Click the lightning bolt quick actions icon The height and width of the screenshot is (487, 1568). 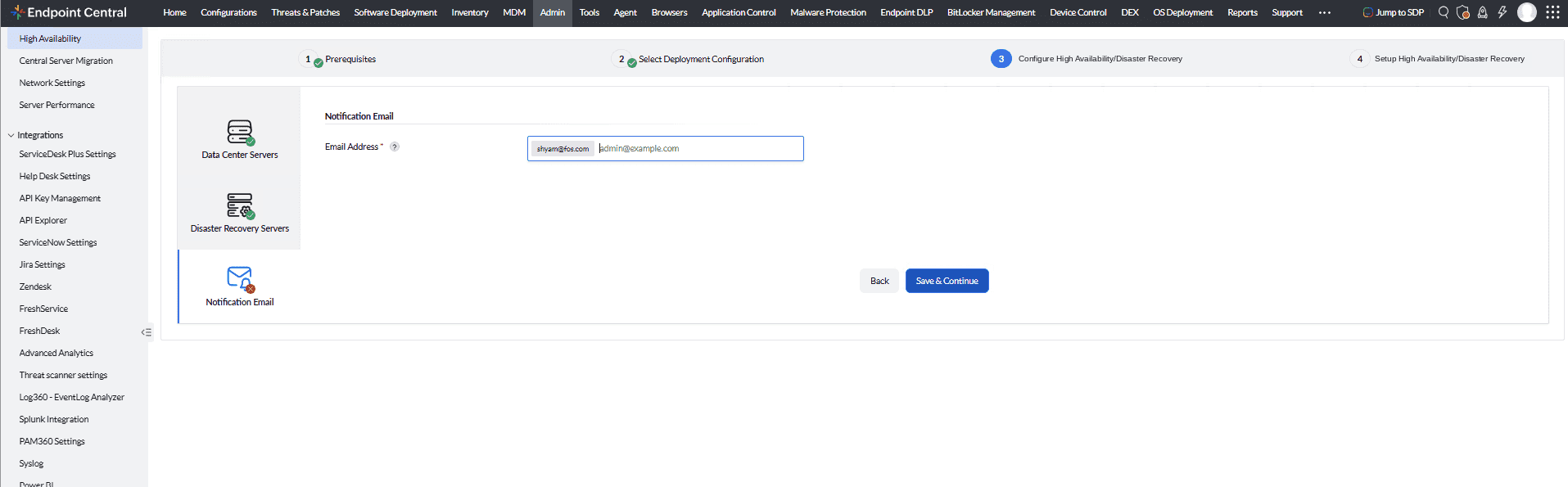coord(1502,12)
